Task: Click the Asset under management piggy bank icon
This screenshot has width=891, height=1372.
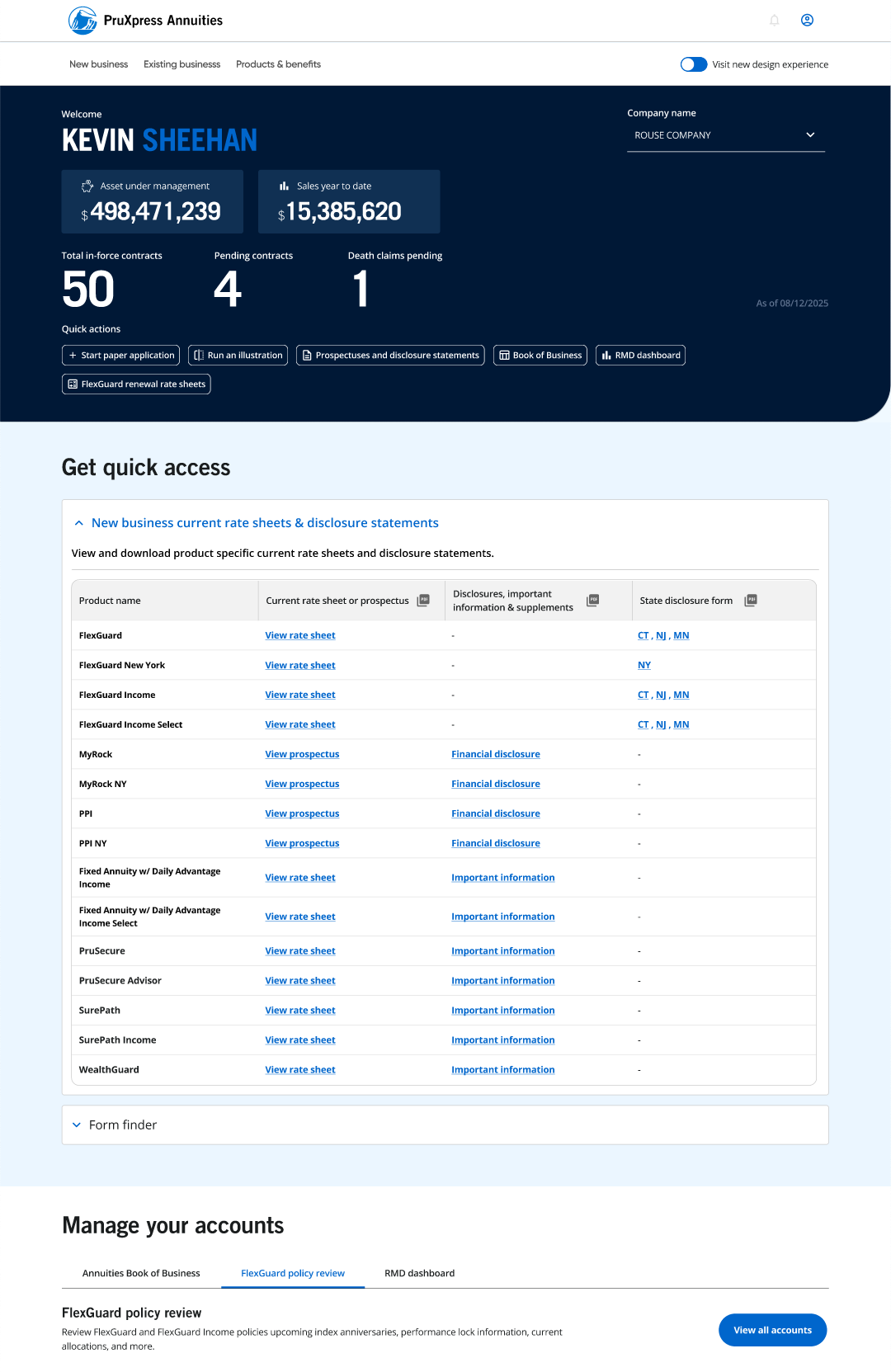Action: (x=87, y=186)
